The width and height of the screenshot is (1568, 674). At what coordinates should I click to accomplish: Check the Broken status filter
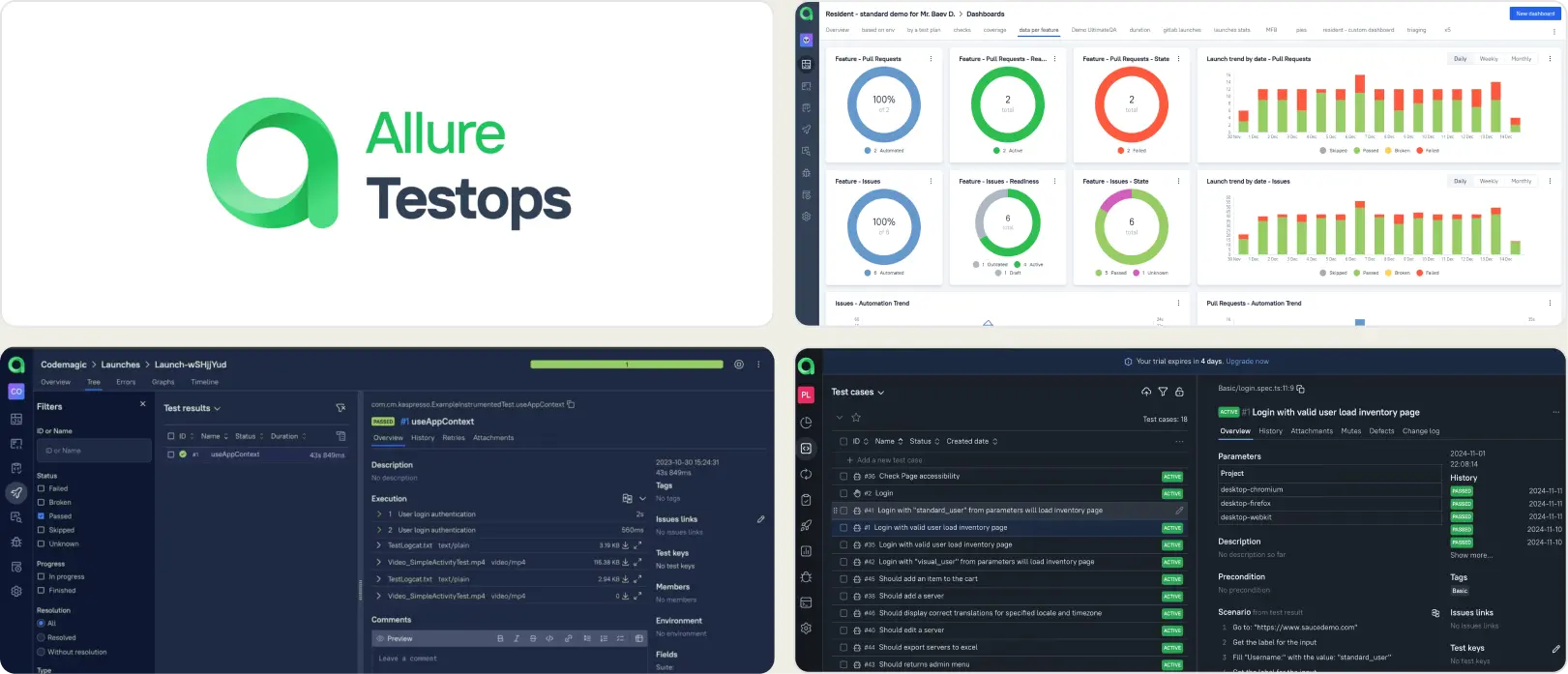(x=41, y=503)
